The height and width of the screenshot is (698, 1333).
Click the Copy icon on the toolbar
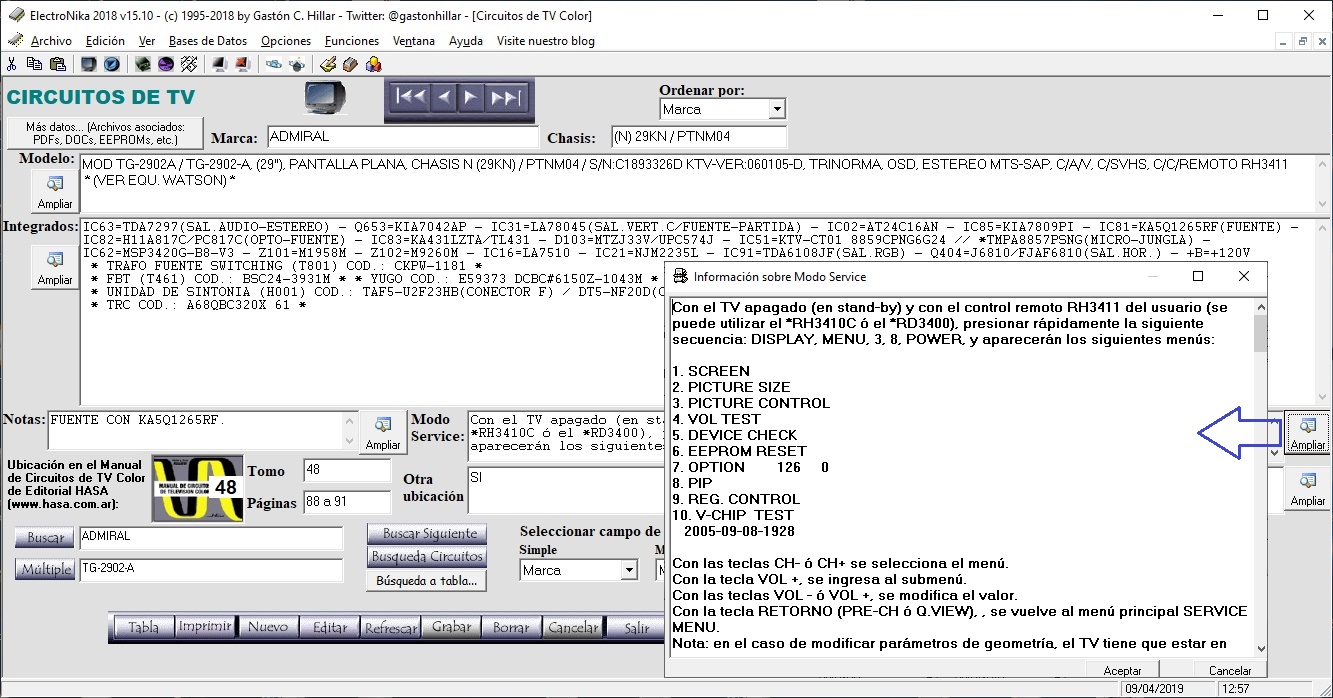click(x=34, y=63)
